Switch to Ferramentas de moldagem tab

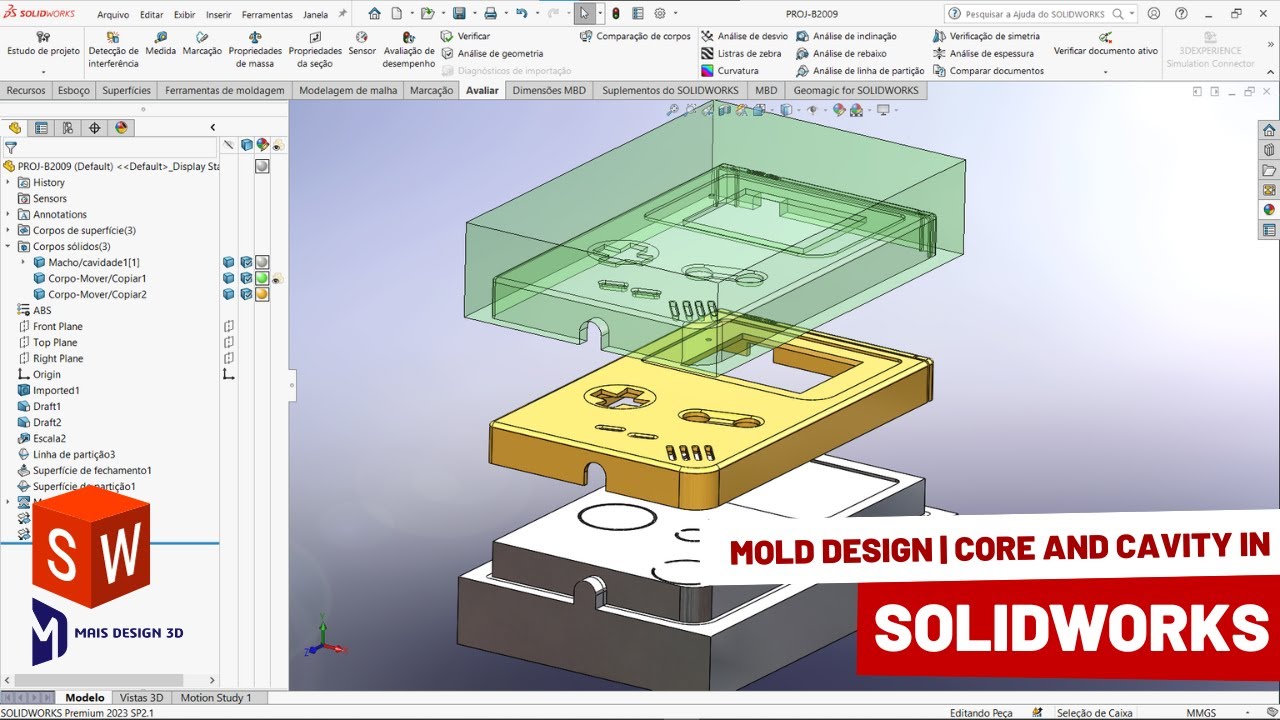(x=225, y=90)
